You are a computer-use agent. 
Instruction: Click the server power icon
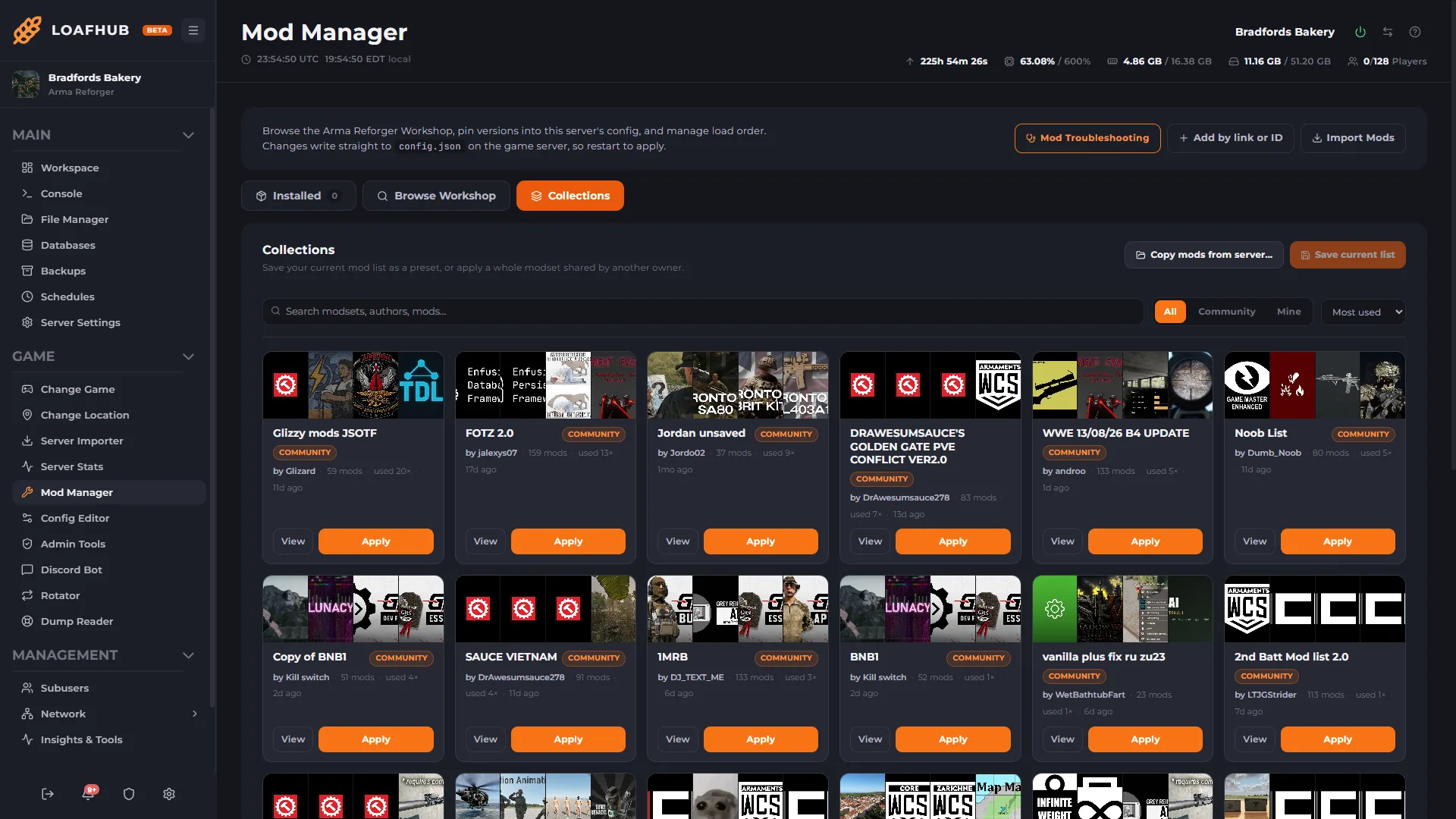[x=1360, y=32]
